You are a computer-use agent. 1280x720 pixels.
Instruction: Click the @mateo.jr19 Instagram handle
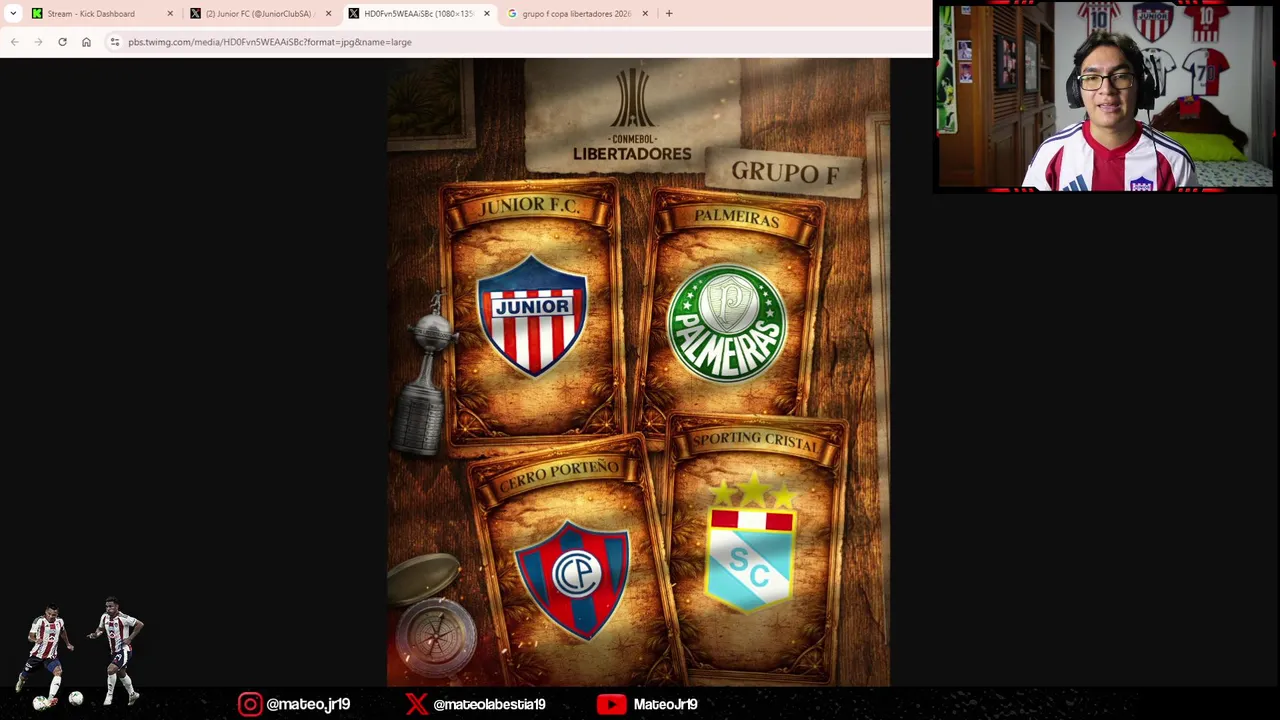pyautogui.click(x=308, y=704)
